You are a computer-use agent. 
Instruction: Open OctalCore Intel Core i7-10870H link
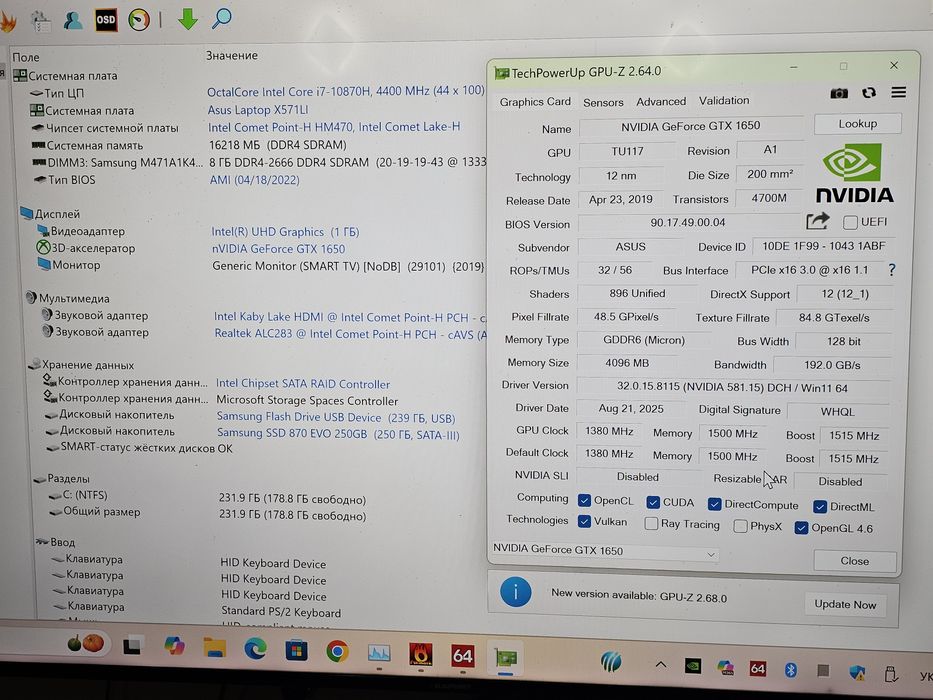pyautogui.click(x=346, y=91)
